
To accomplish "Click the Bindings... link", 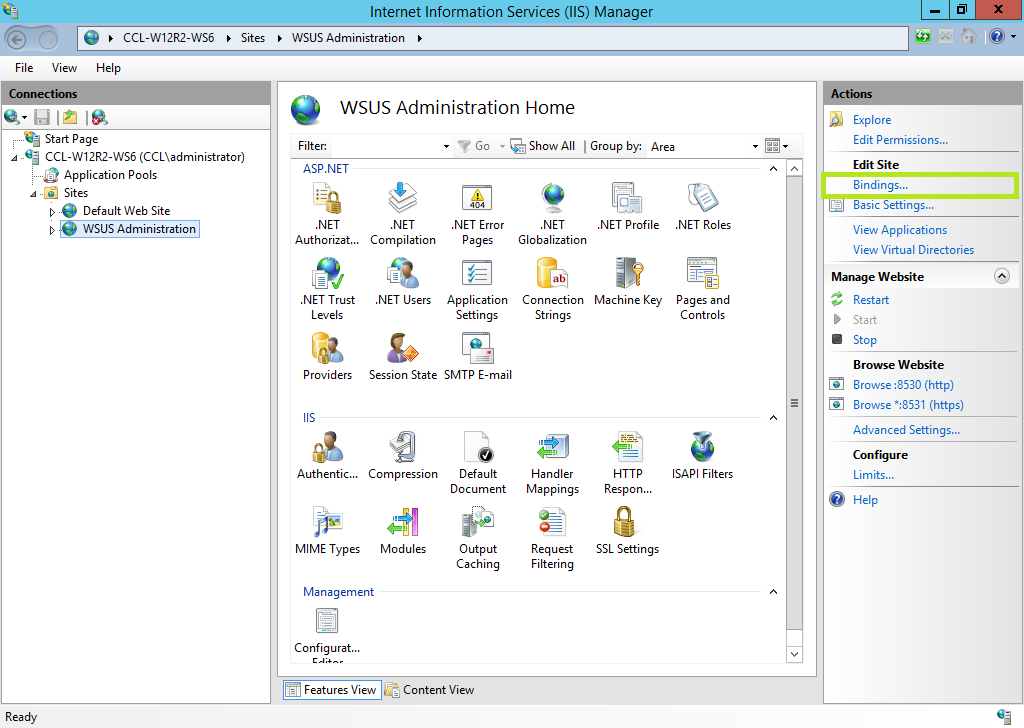I will [x=880, y=185].
